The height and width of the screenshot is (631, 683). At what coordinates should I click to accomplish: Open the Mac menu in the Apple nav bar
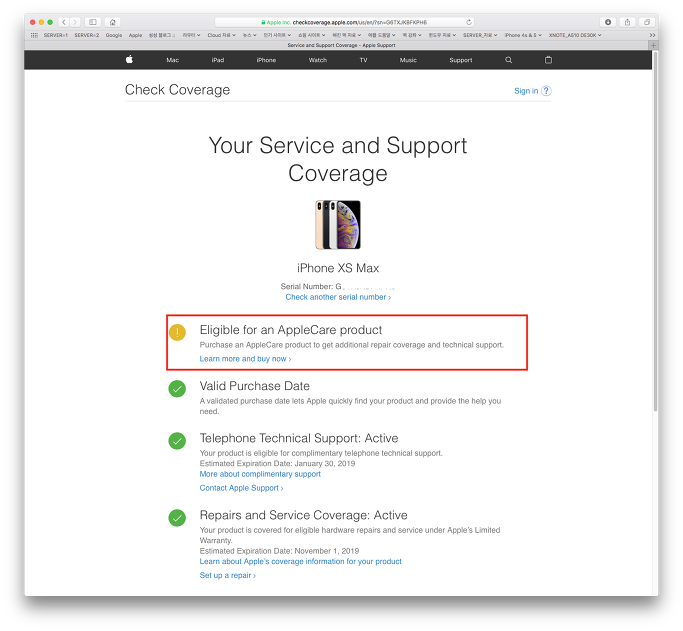click(172, 60)
